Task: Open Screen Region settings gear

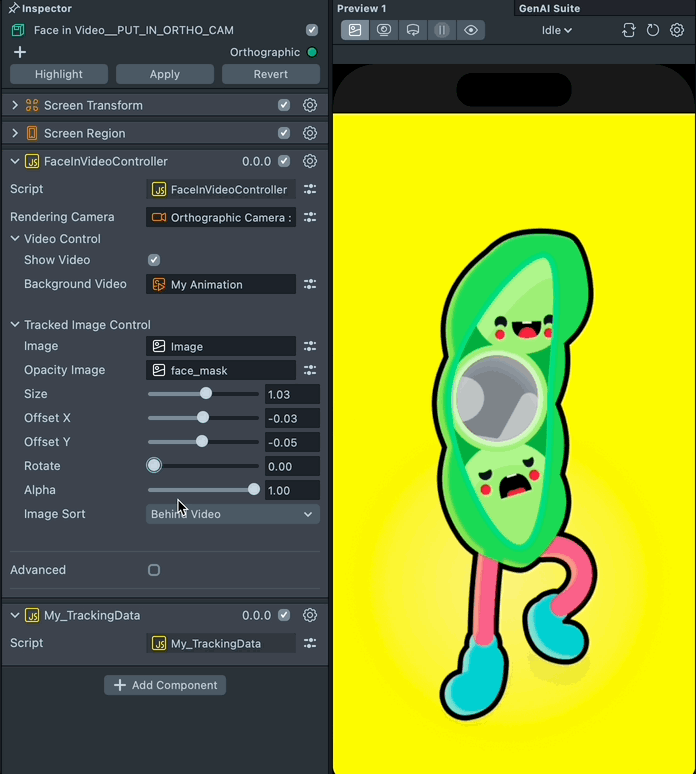Action: coord(309,133)
